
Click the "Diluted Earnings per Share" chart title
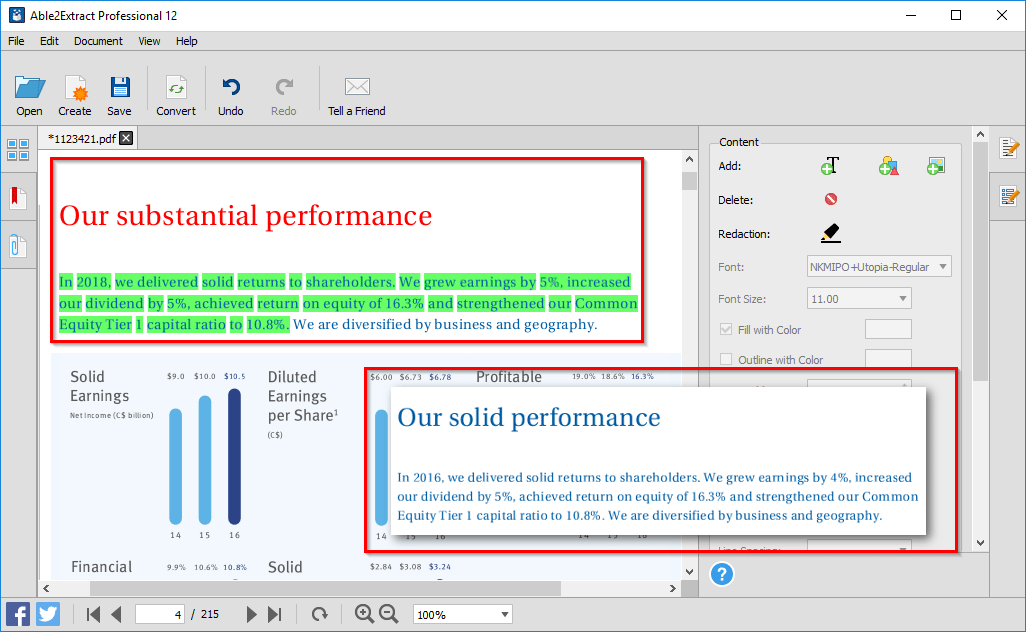pyautogui.click(x=303, y=396)
